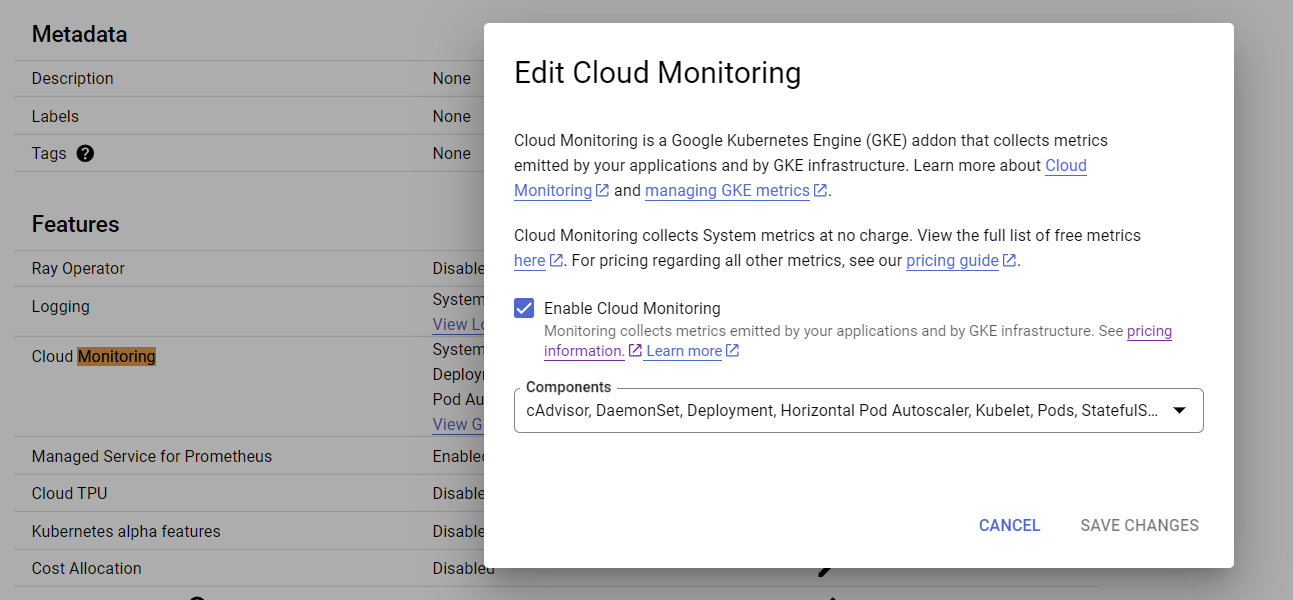Click the Tags row label
The width and height of the screenshot is (1293, 600).
pos(49,153)
